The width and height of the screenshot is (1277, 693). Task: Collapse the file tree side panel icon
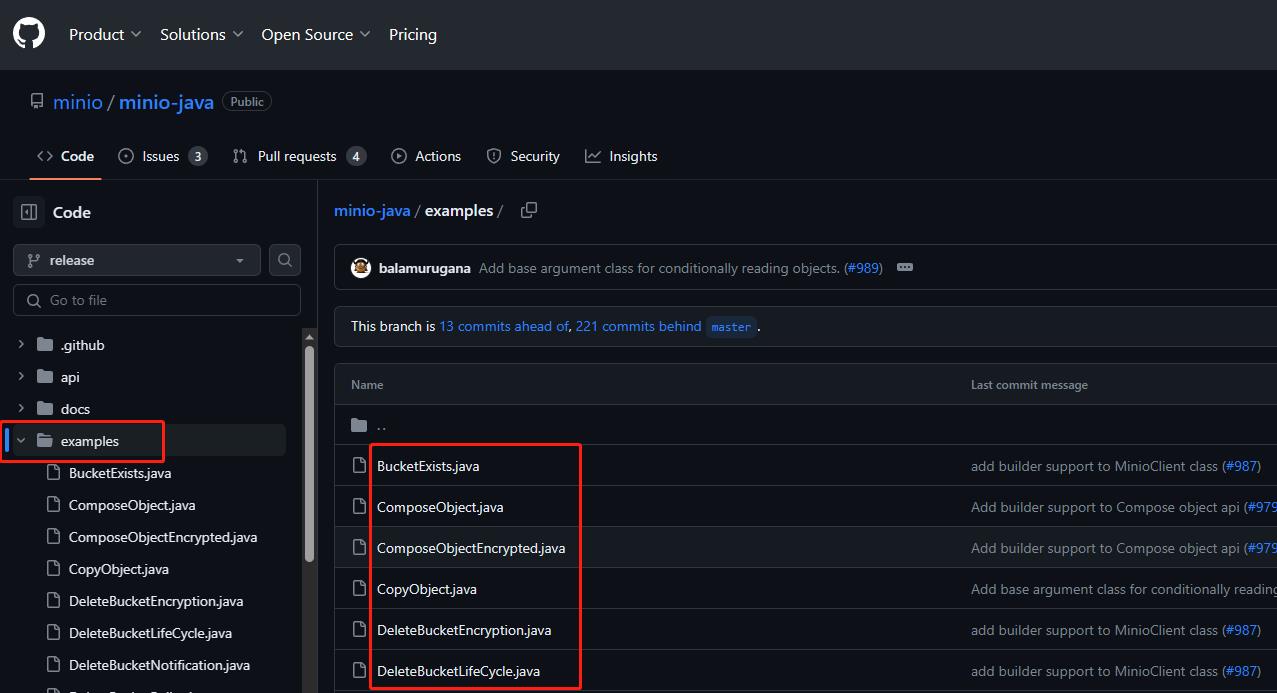coord(29,212)
